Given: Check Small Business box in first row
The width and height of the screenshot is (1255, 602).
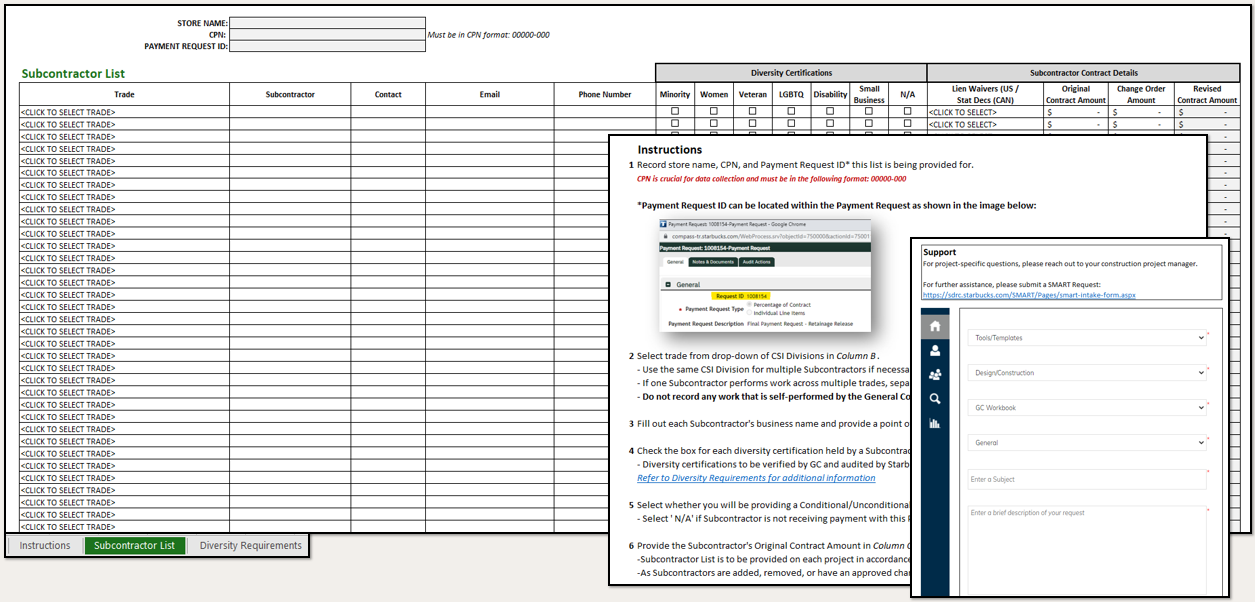Looking at the screenshot, I should 868,111.
